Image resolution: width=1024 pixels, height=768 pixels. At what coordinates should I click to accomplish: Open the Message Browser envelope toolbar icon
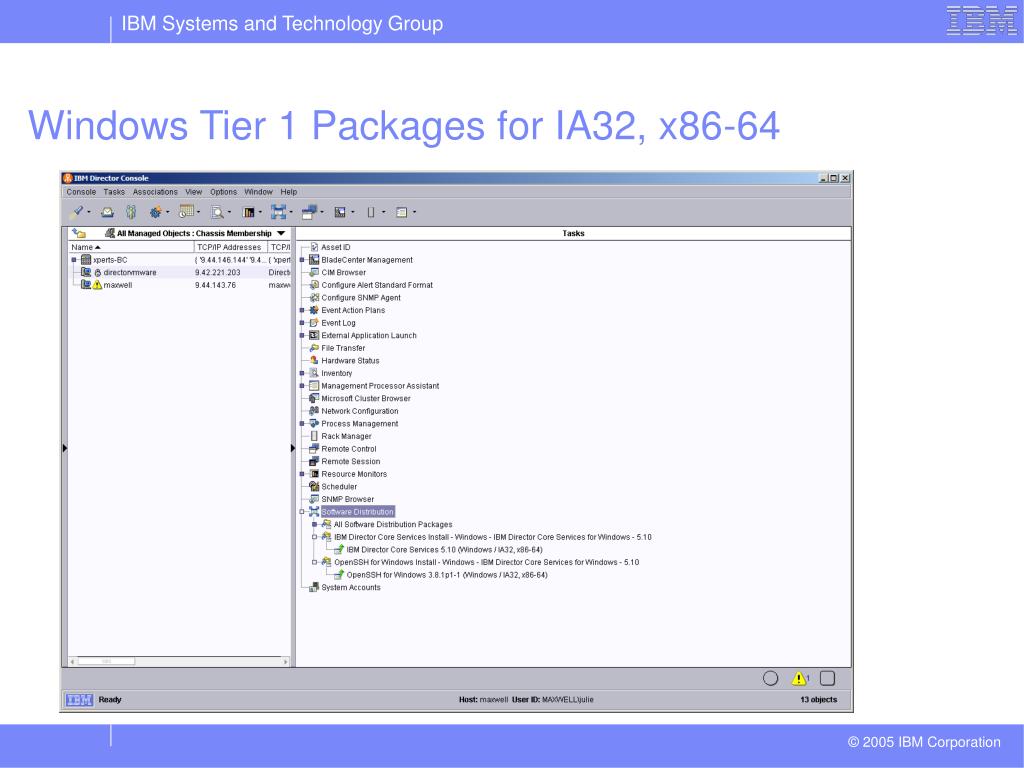tap(108, 212)
